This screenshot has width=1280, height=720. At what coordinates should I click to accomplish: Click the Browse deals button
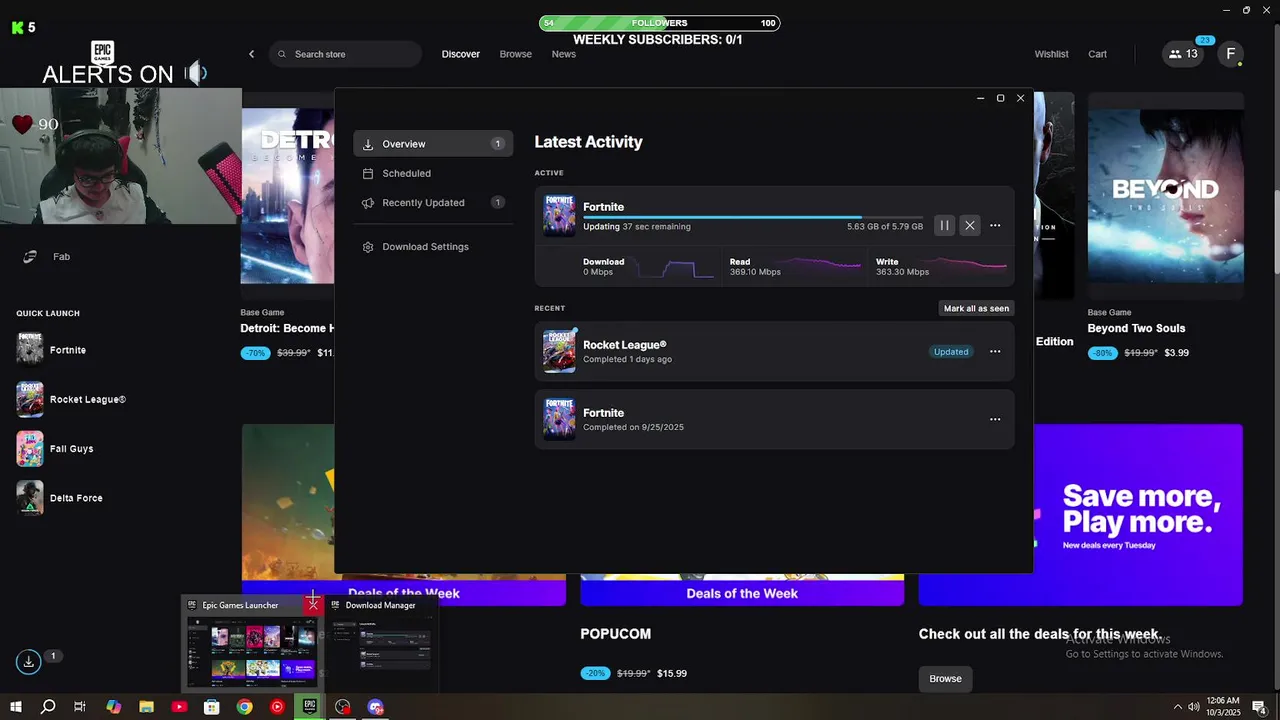pos(945,679)
